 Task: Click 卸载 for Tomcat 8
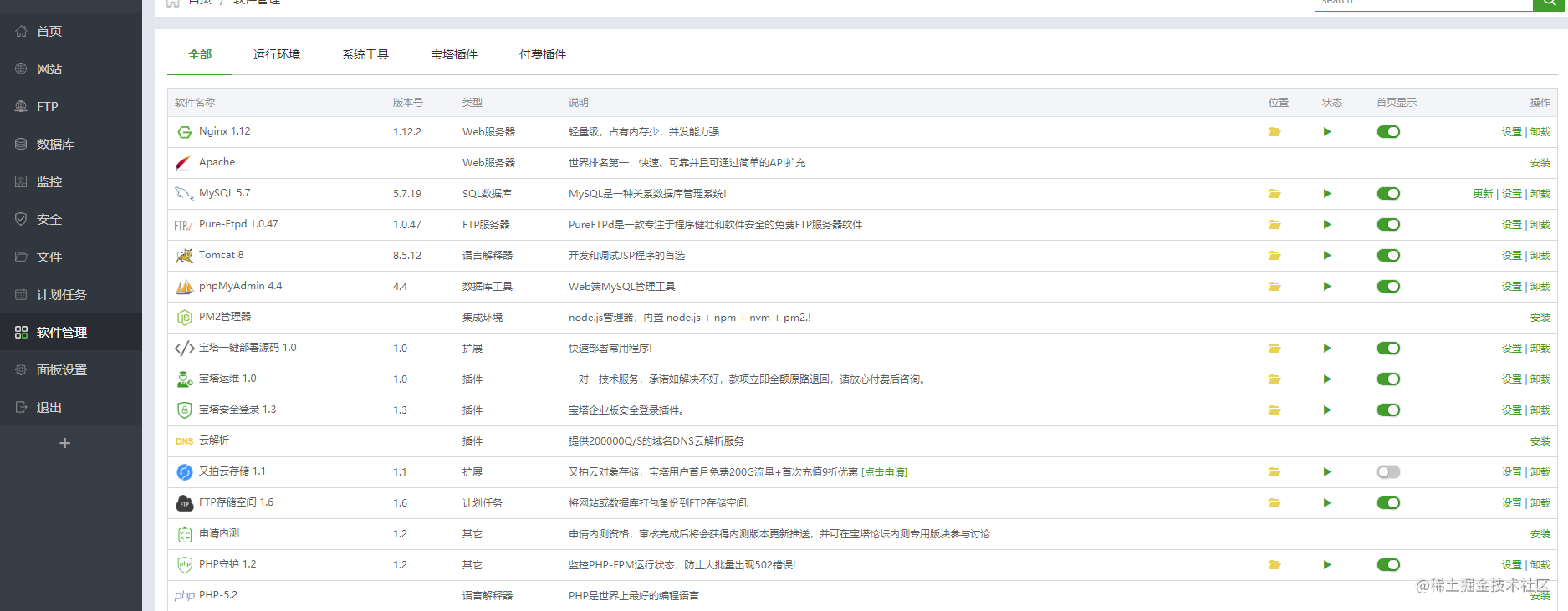(1540, 256)
